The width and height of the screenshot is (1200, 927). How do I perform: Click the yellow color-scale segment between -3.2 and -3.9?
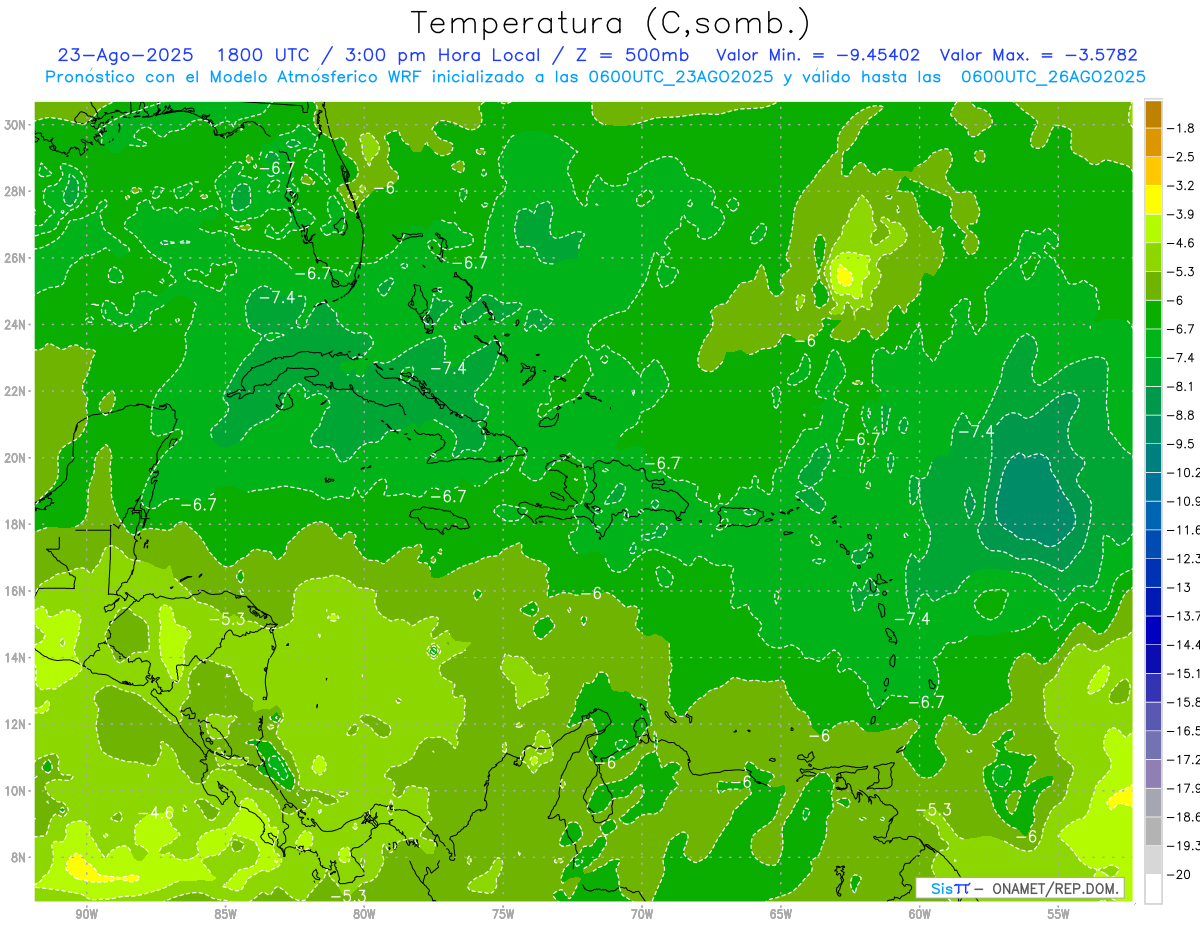(x=1153, y=200)
